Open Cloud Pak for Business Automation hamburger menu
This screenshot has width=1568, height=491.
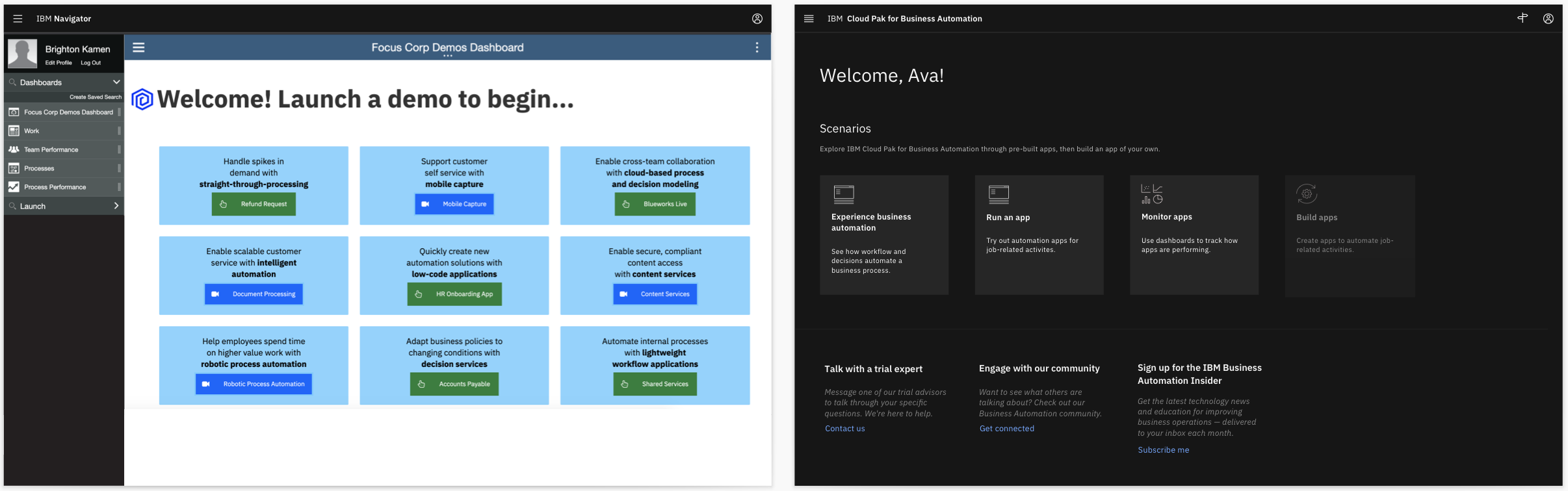809,19
